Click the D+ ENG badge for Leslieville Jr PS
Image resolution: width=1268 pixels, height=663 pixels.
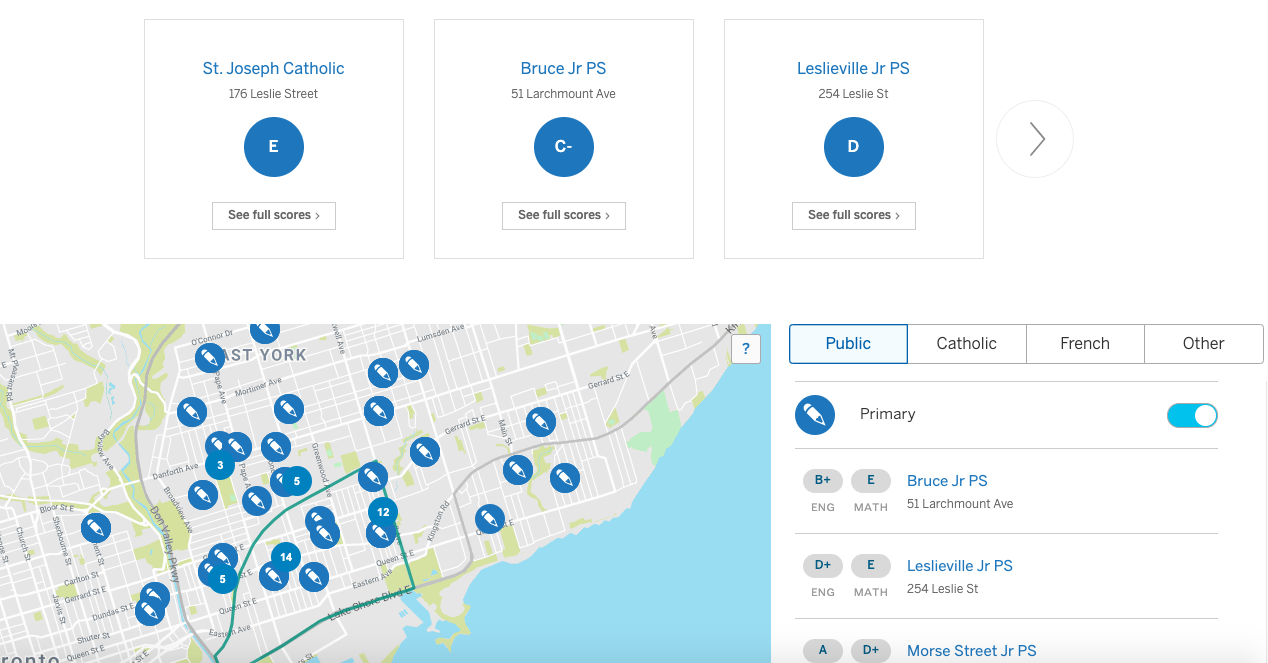[823, 566]
